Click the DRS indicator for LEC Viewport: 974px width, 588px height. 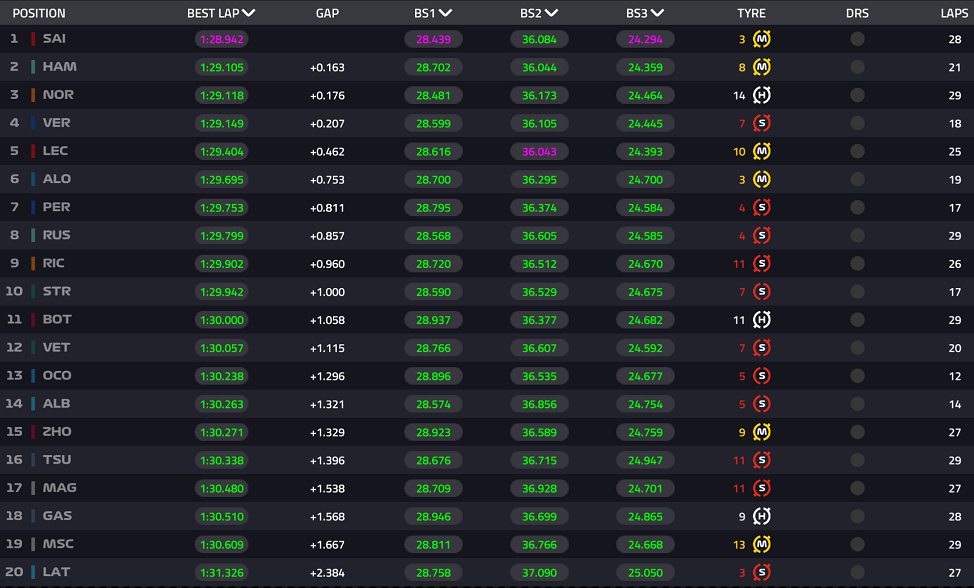point(857,152)
